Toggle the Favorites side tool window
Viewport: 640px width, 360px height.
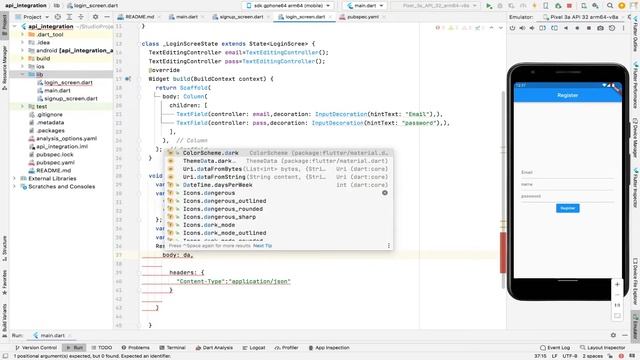[4, 282]
